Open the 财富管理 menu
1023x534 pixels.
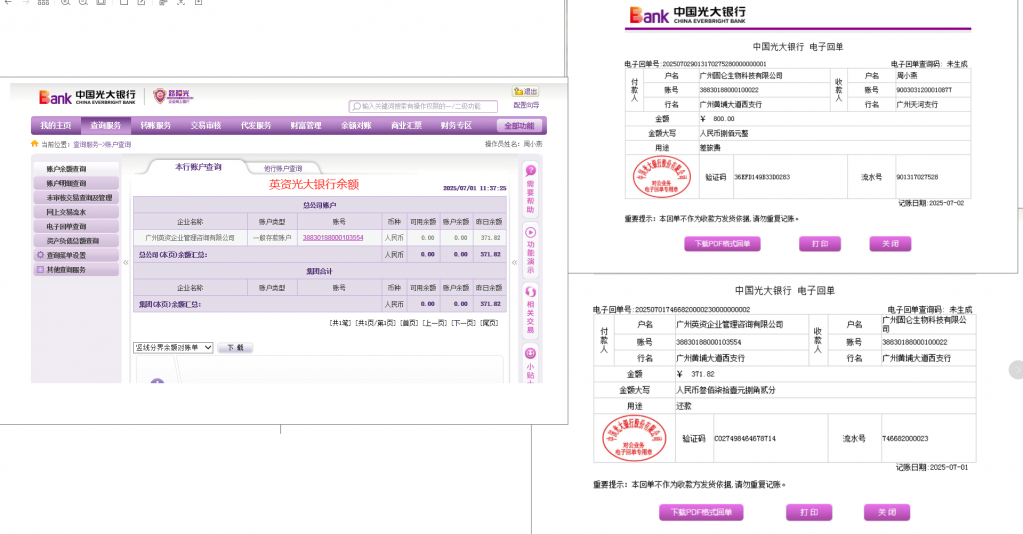coord(306,126)
